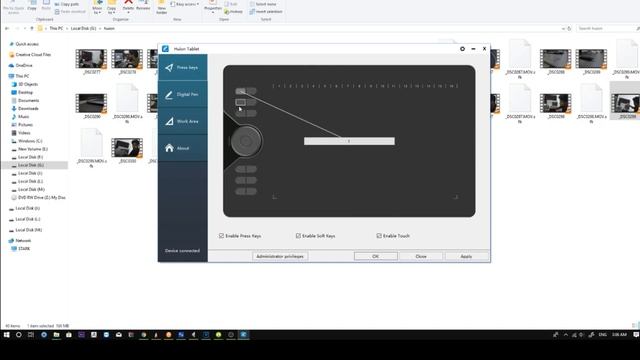This screenshot has height=360, width=640.
Task: Click the red Delete icon in ribbon
Action: pyautogui.click(x=129, y=3)
